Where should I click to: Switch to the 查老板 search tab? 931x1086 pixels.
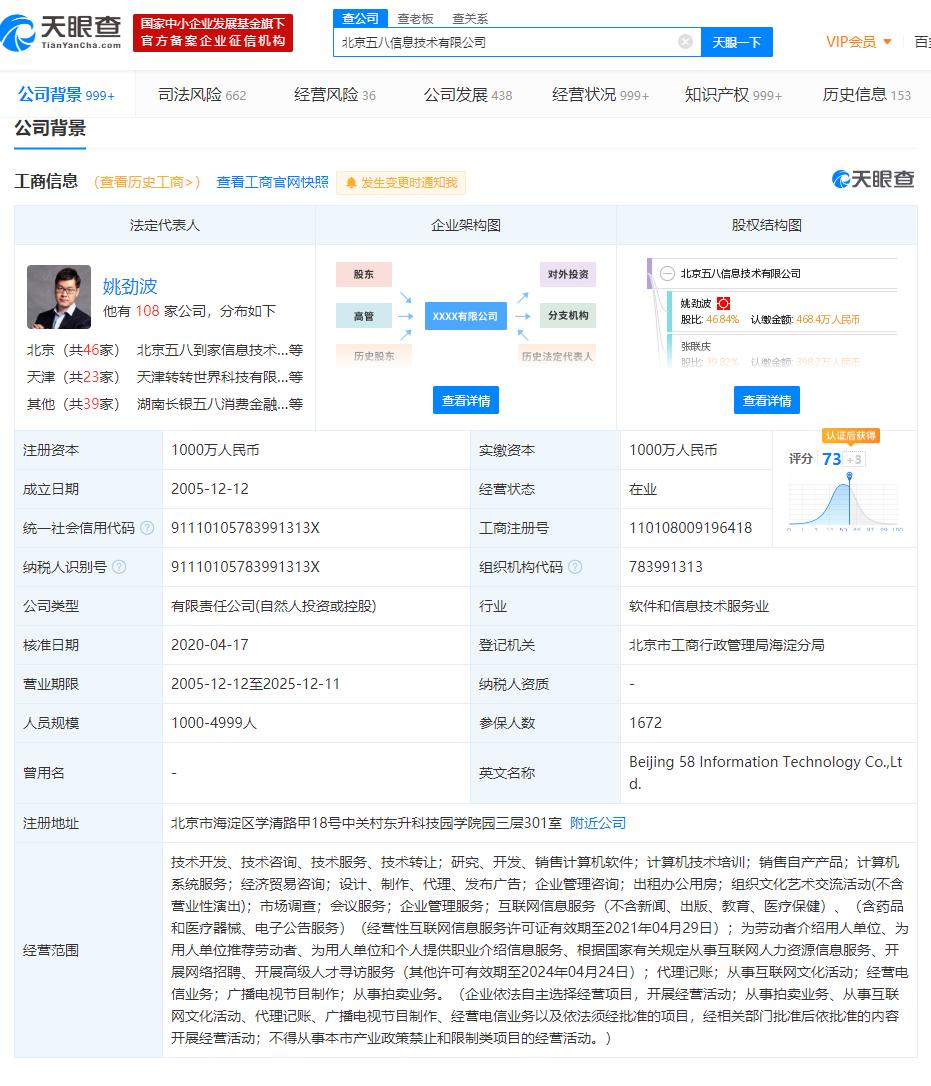pyautogui.click(x=415, y=19)
